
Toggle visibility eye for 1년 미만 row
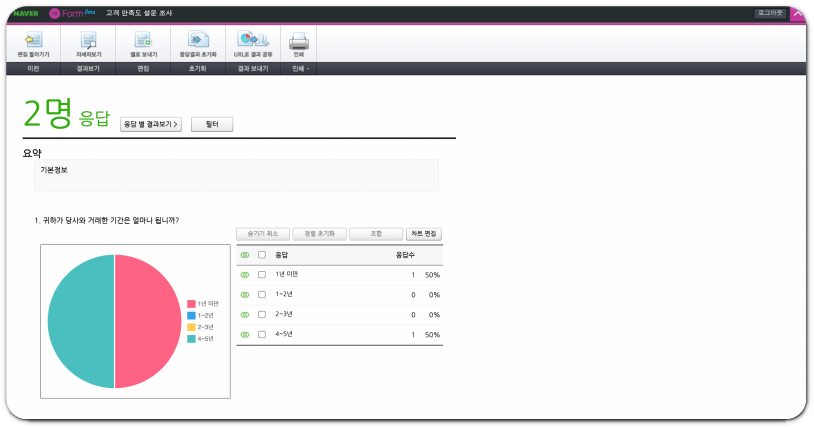coord(245,275)
